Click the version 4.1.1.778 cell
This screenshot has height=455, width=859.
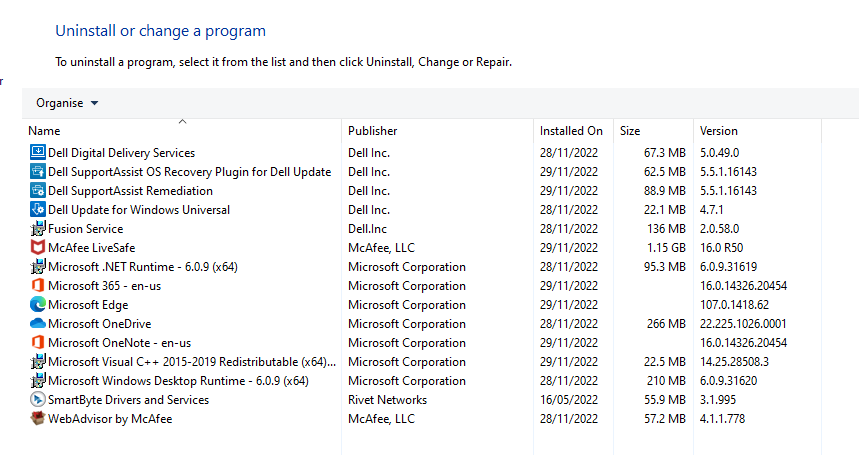point(722,419)
